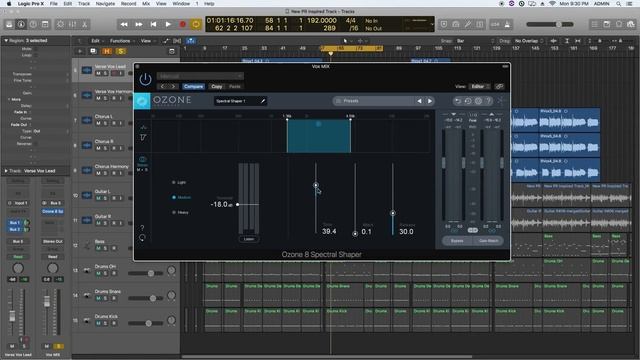Screen dimensions: 640x360
Task: Toggle the Count-in 1234 button
Action: [x=495, y=24]
